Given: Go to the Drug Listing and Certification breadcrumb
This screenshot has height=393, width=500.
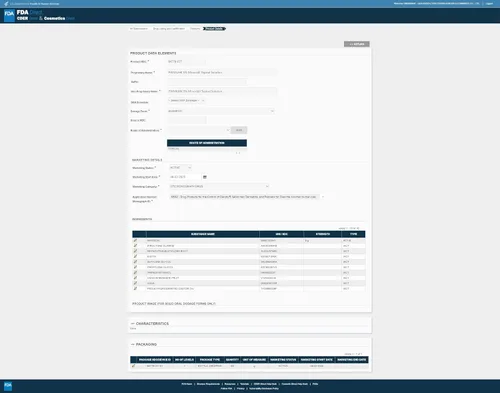Looking at the screenshot, I should [x=169, y=29].
